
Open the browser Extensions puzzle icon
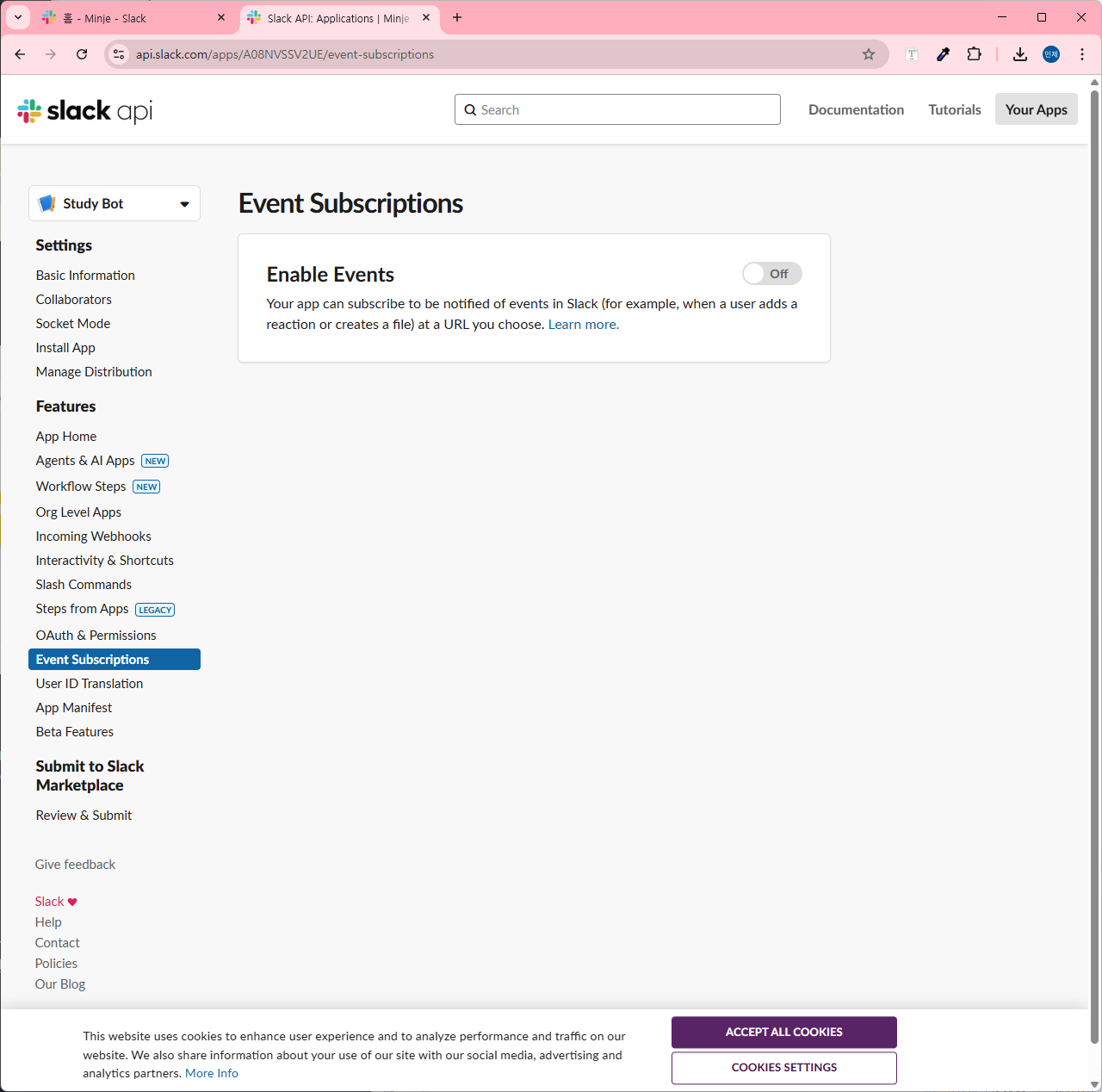pyautogui.click(x=974, y=54)
